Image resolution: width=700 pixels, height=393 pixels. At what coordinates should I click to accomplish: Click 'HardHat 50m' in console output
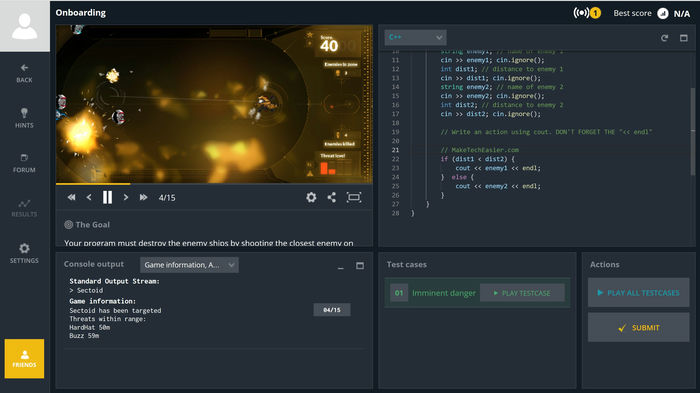[x=90, y=327]
